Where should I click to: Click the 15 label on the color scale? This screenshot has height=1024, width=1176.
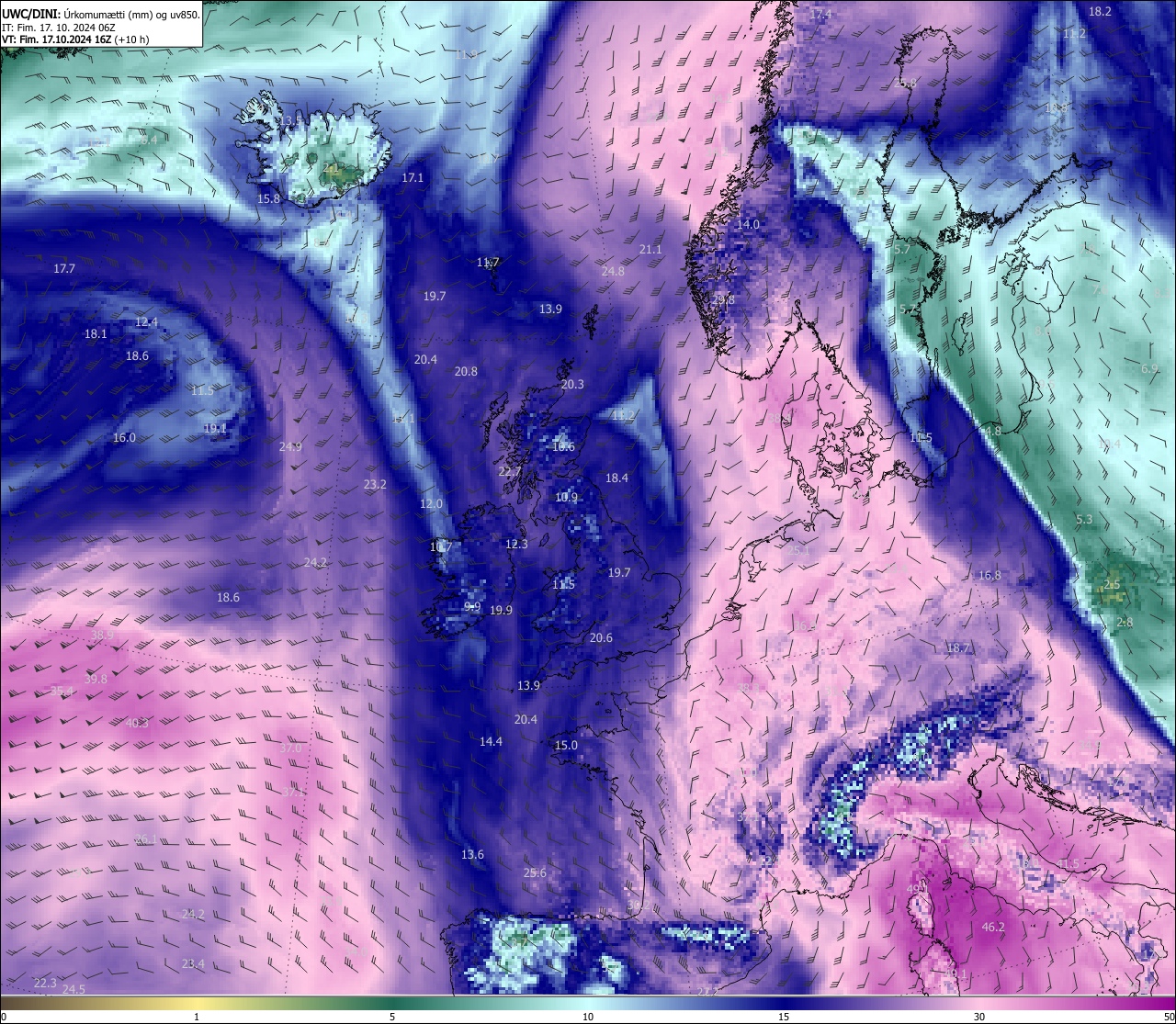[784, 1017]
